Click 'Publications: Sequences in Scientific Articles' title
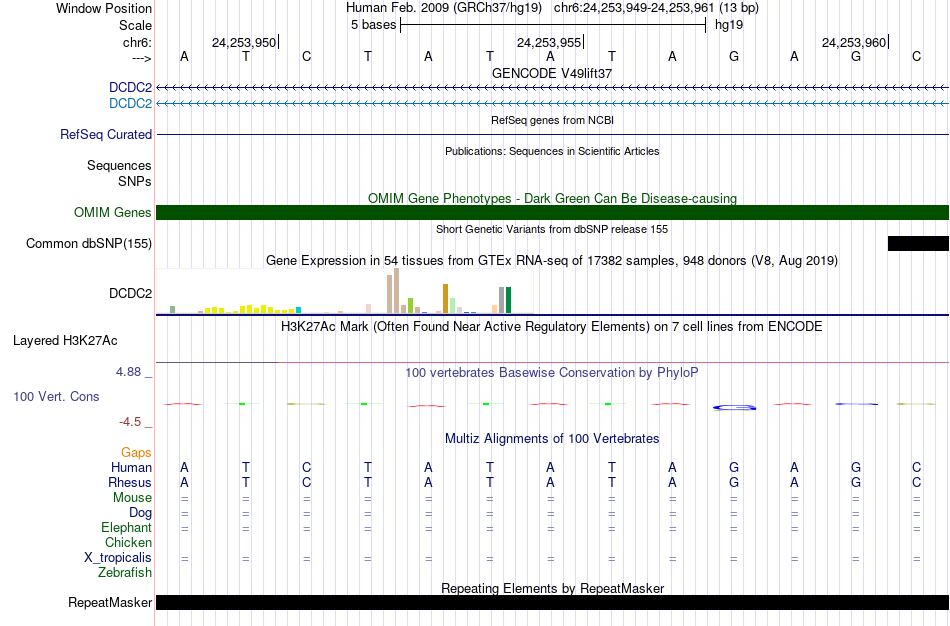Image resolution: width=950 pixels, height=626 pixels. click(552, 151)
